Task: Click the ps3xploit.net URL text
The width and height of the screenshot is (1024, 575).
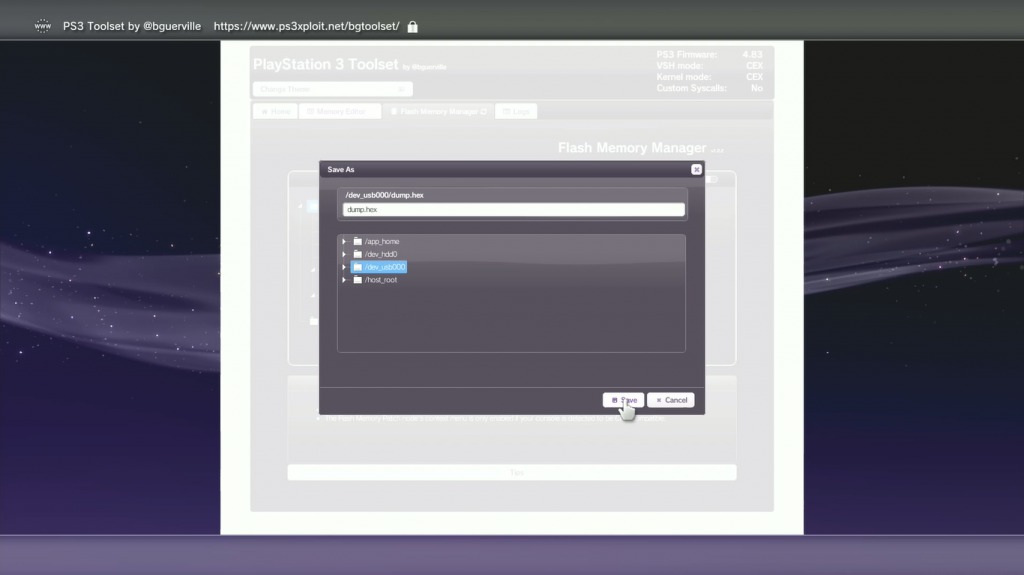Action: click(306, 26)
